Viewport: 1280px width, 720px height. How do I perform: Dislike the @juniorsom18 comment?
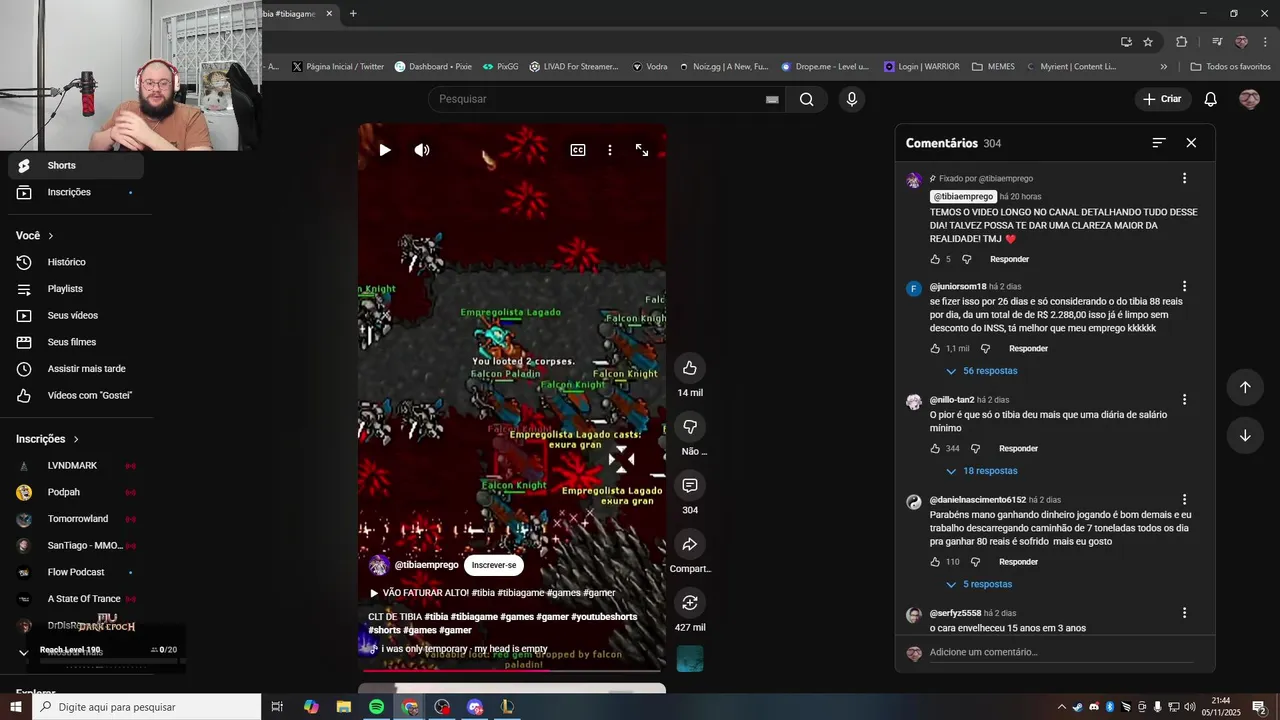pos(985,348)
